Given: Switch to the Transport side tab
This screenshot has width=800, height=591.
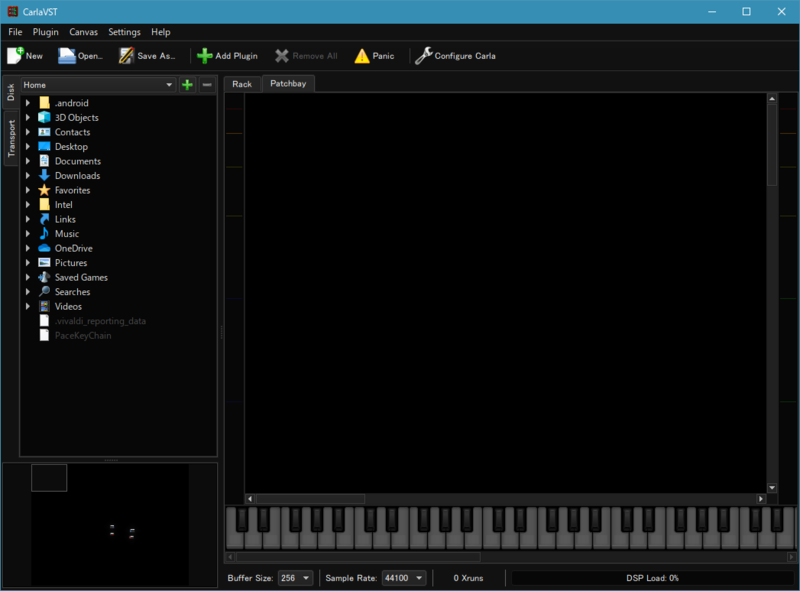Looking at the screenshot, I should [x=11, y=138].
